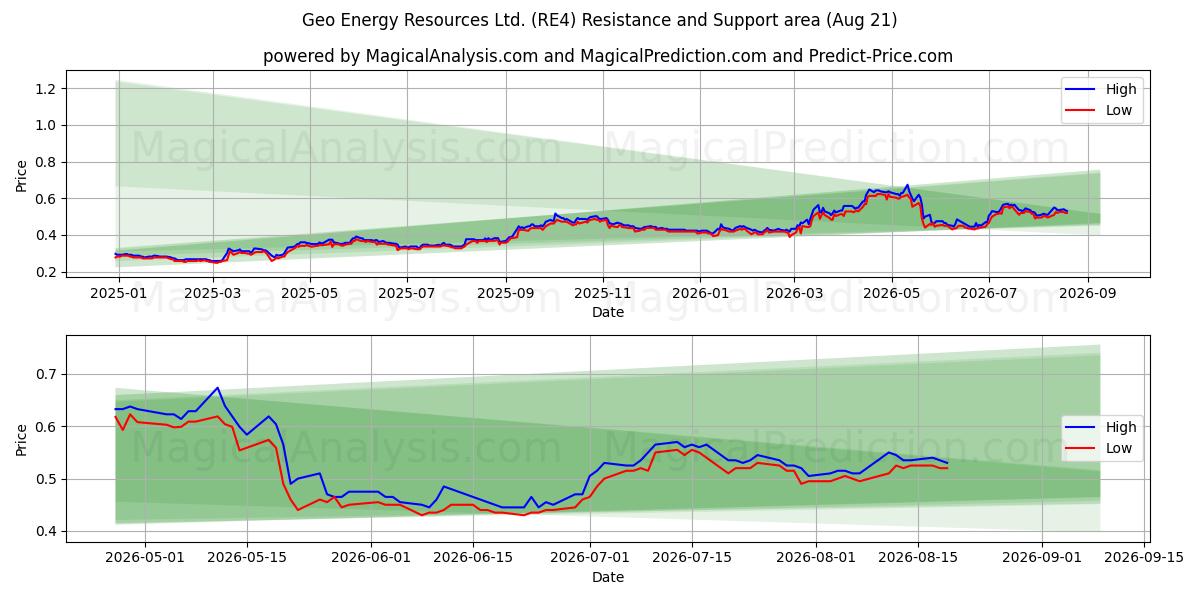The image size is (1200, 600).
Task: Click the '2026-06-15' tick label
Action: coord(473,558)
